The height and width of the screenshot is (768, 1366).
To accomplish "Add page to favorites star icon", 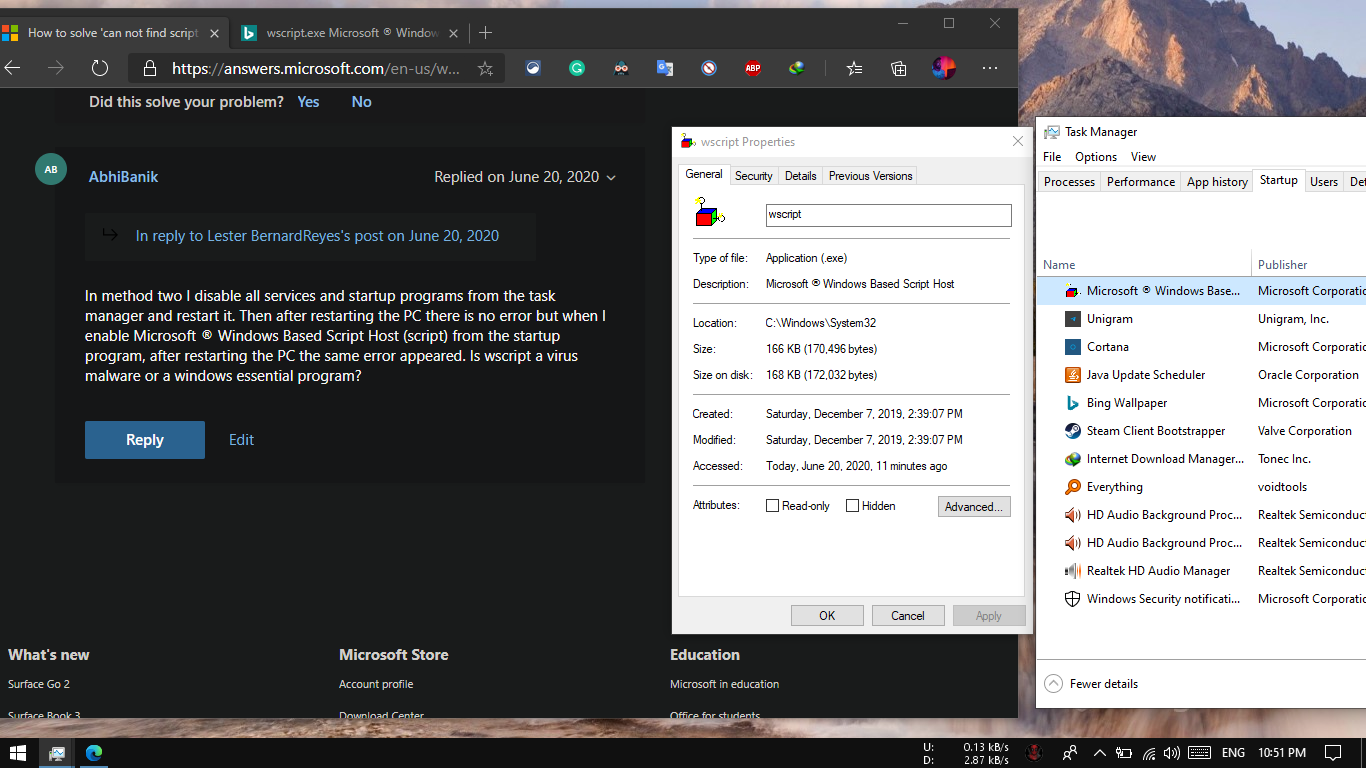I will tap(485, 68).
